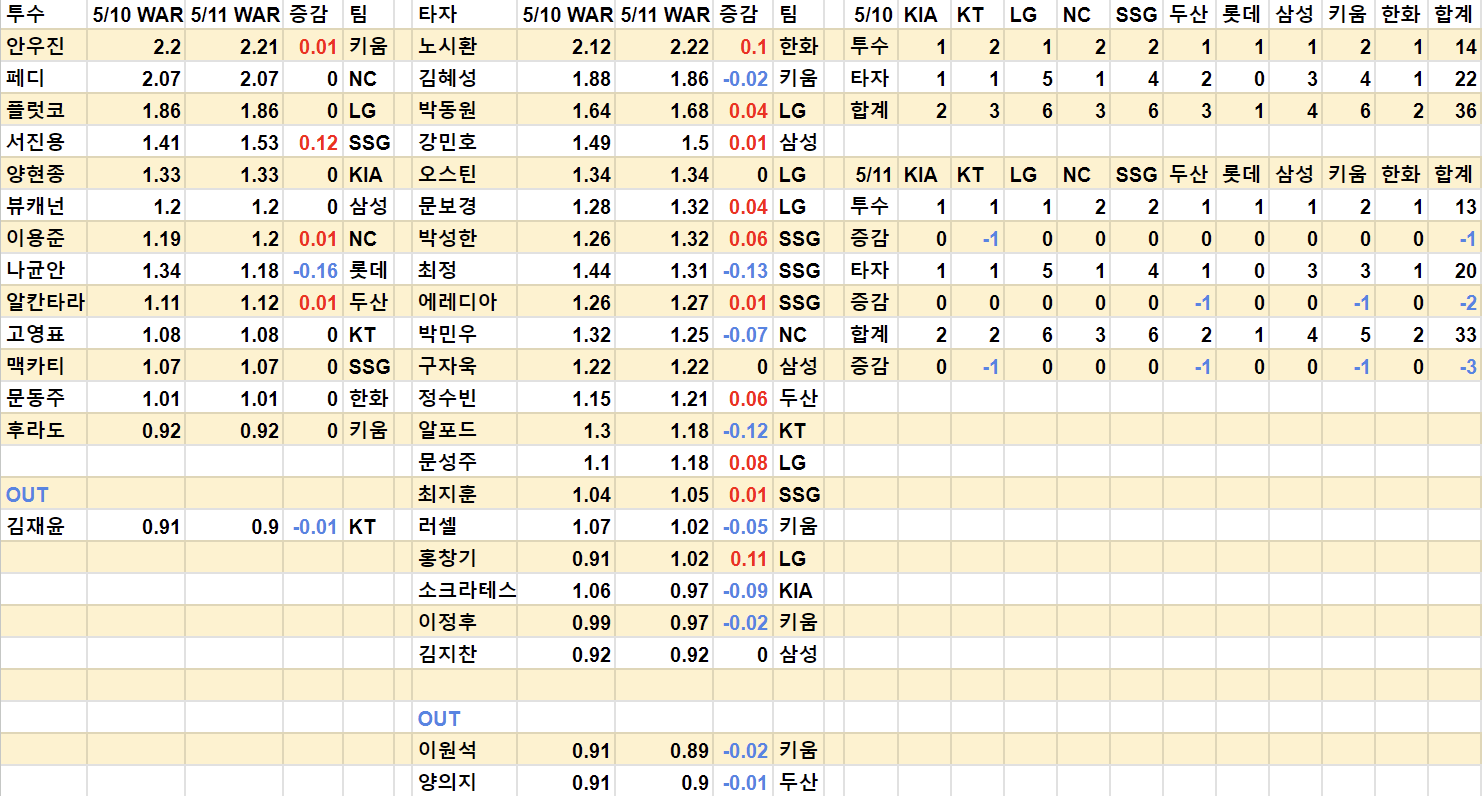This screenshot has width=1482, height=796.
Task: Select the blue OUT label in batter column
Action: [439, 718]
